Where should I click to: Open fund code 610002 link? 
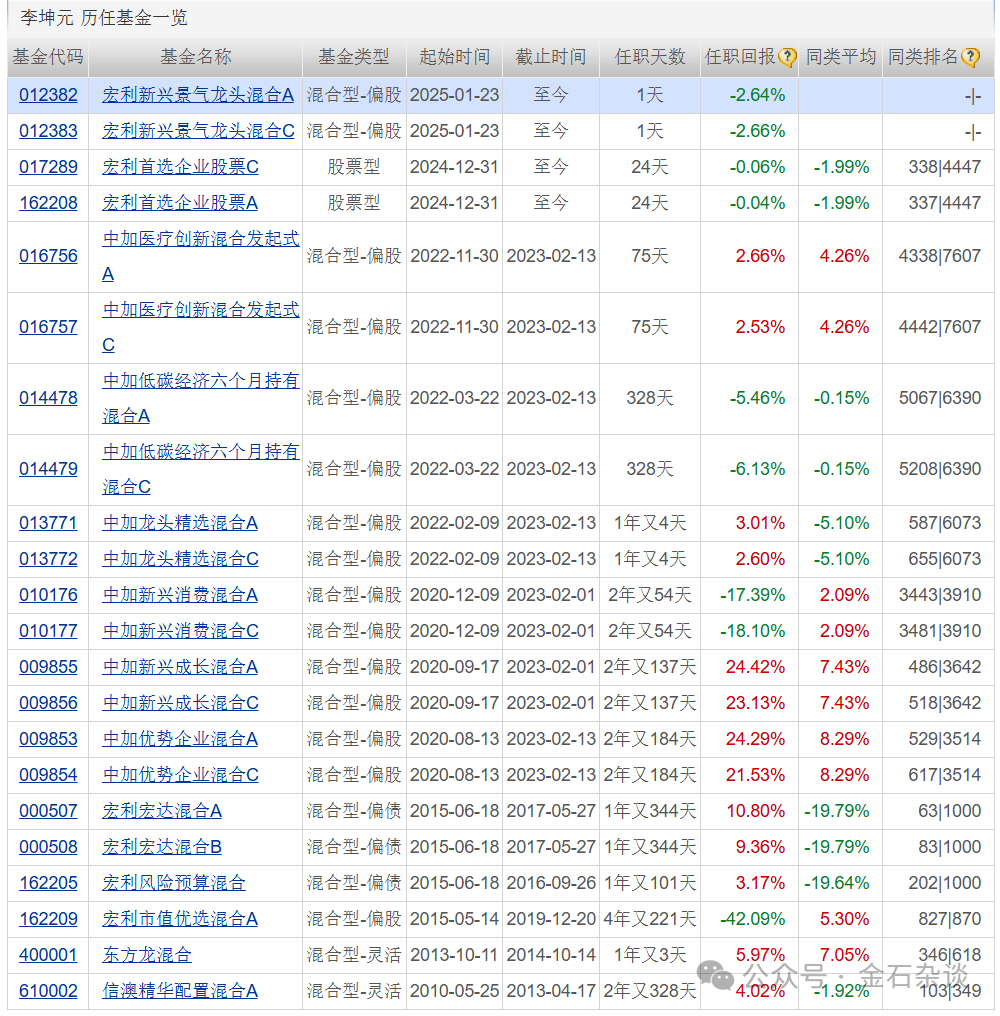click(49, 991)
